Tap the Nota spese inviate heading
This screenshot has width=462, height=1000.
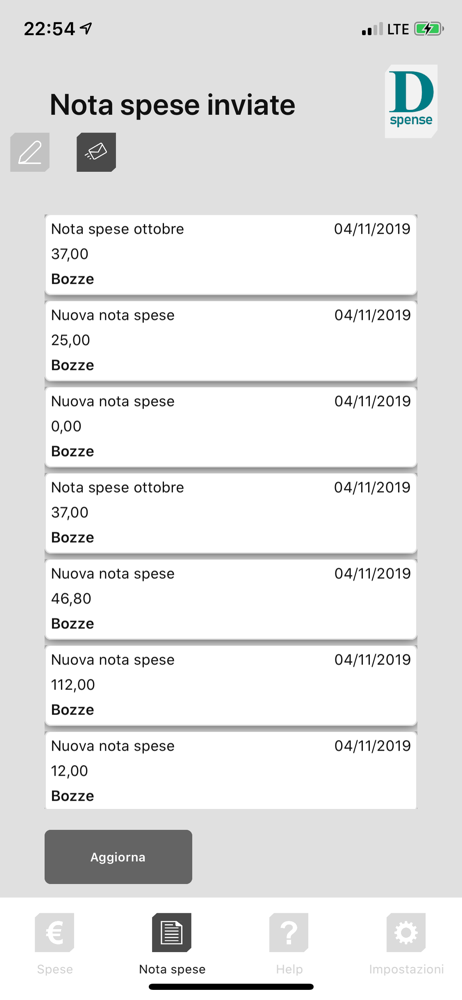point(172,105)
